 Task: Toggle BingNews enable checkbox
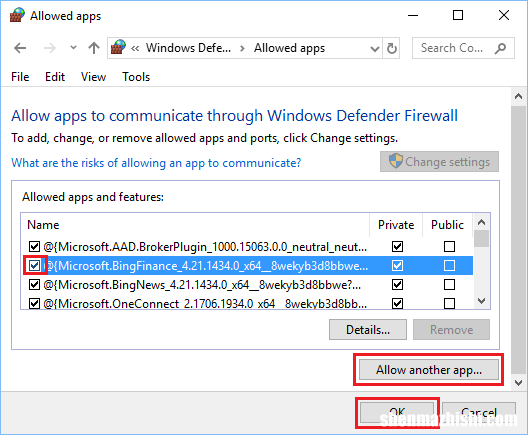(x=34, y=285)
